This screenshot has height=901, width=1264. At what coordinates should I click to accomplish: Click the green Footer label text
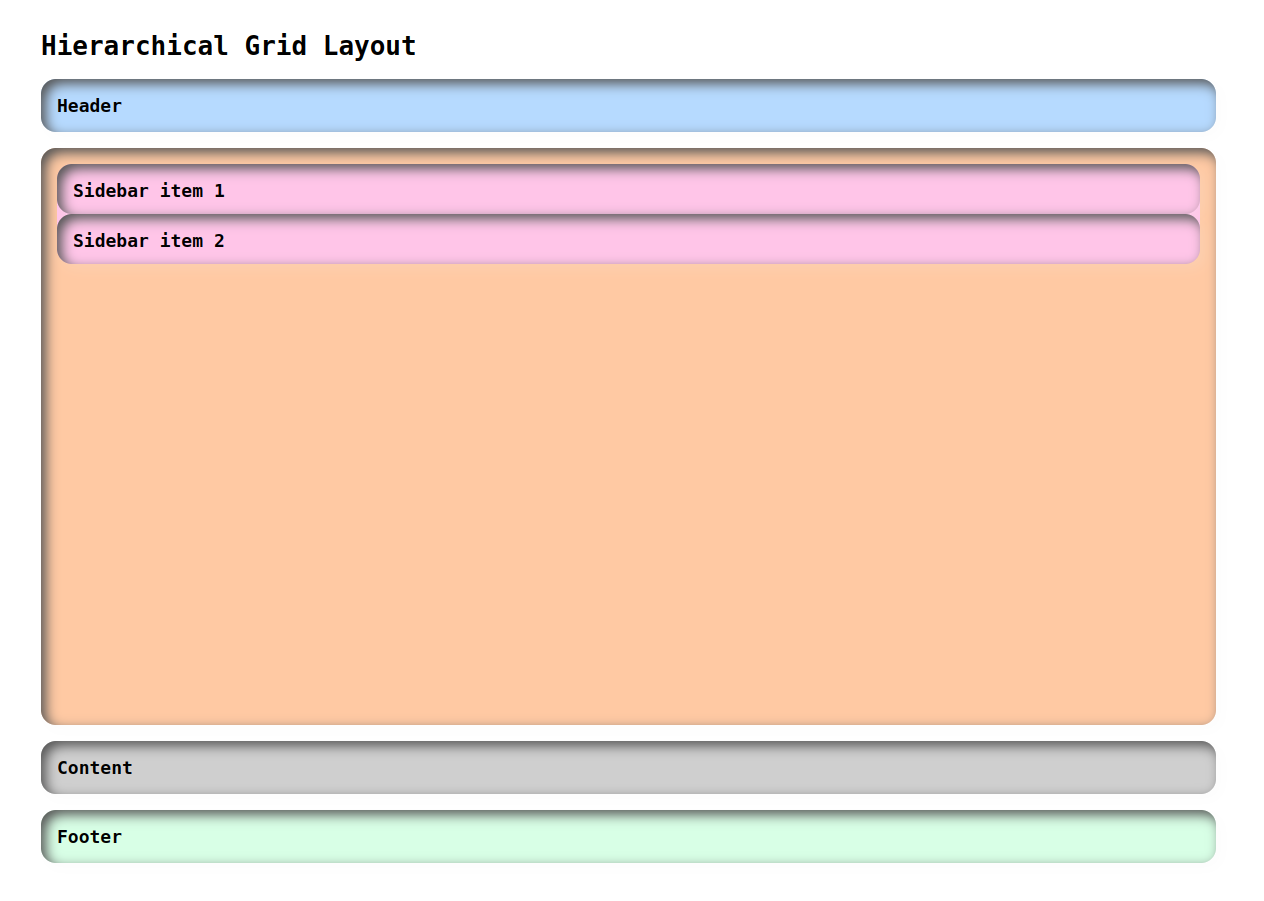[89, 836]
